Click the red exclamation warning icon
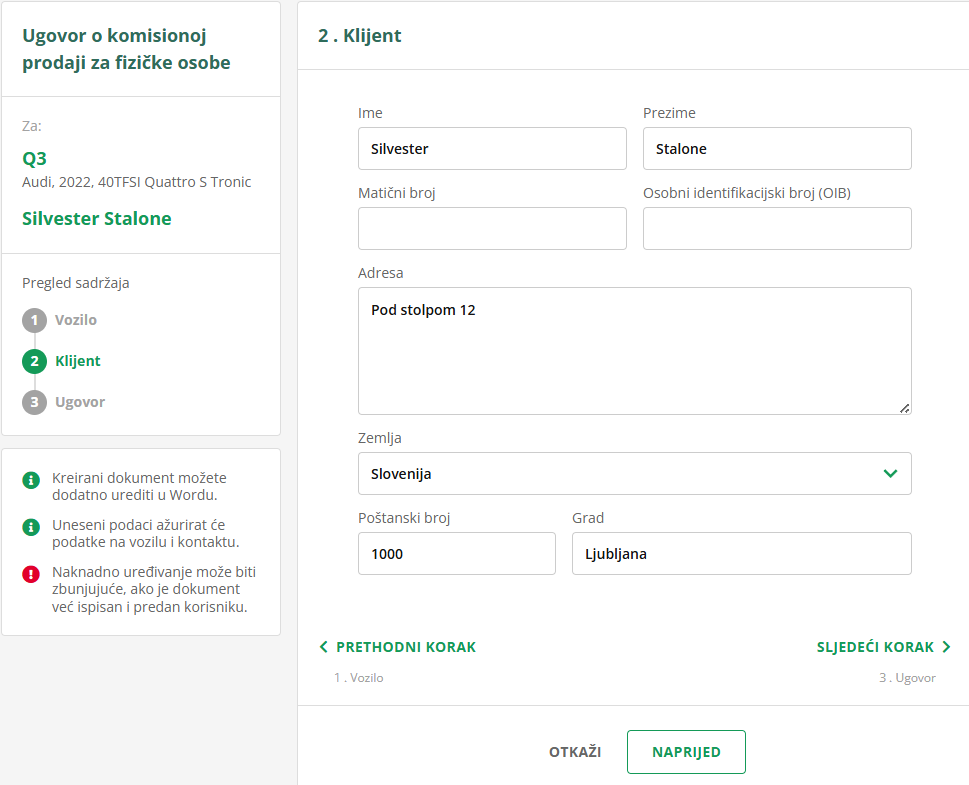 [31, 573]
